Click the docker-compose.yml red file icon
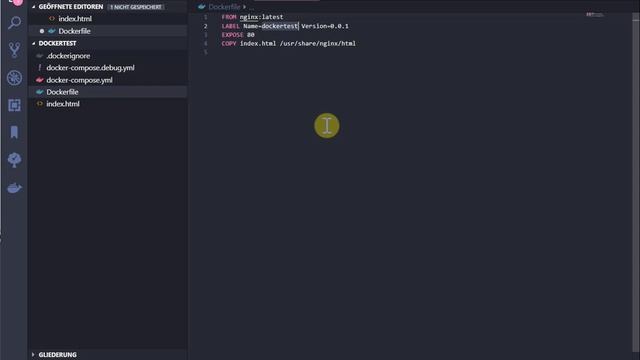Screen dimensions: 640x360 [40, 80]
